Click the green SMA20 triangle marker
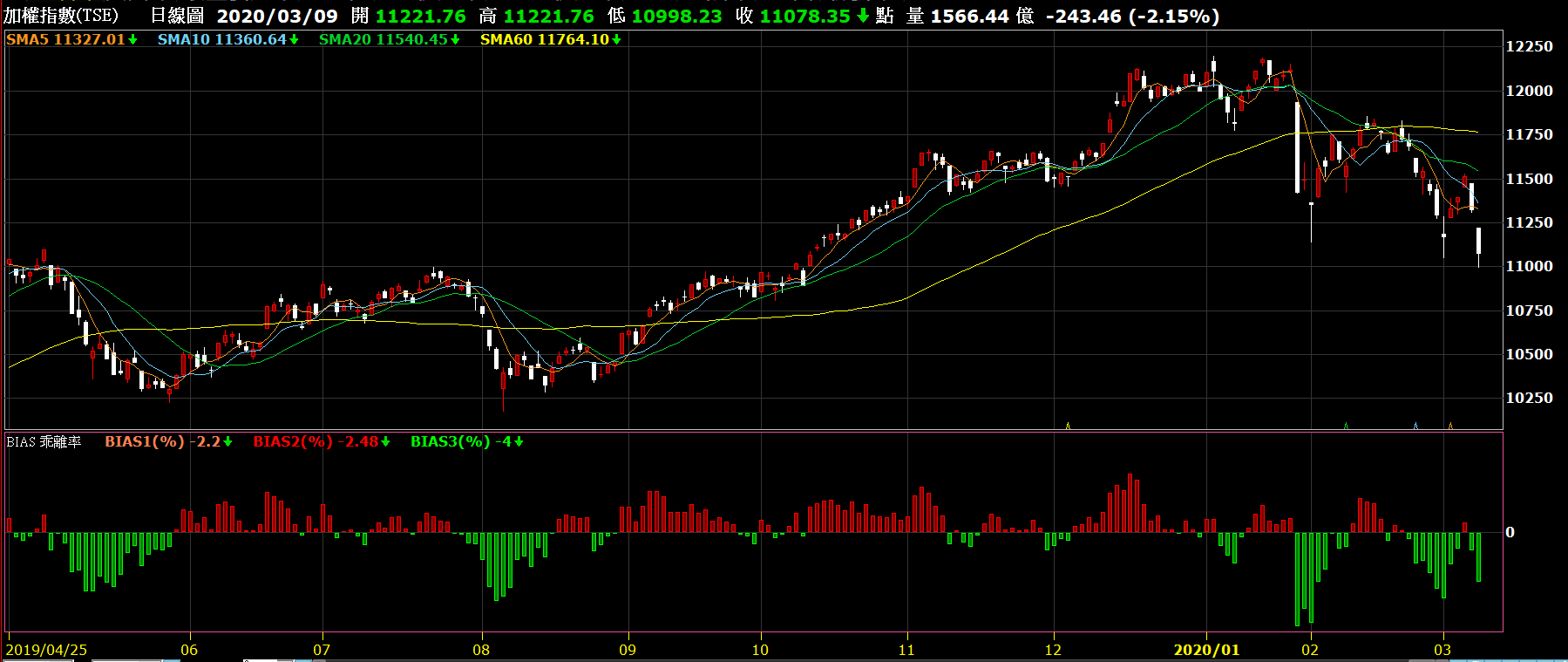The width and height of the screenshot is (1568, 662). (1346, 426)
